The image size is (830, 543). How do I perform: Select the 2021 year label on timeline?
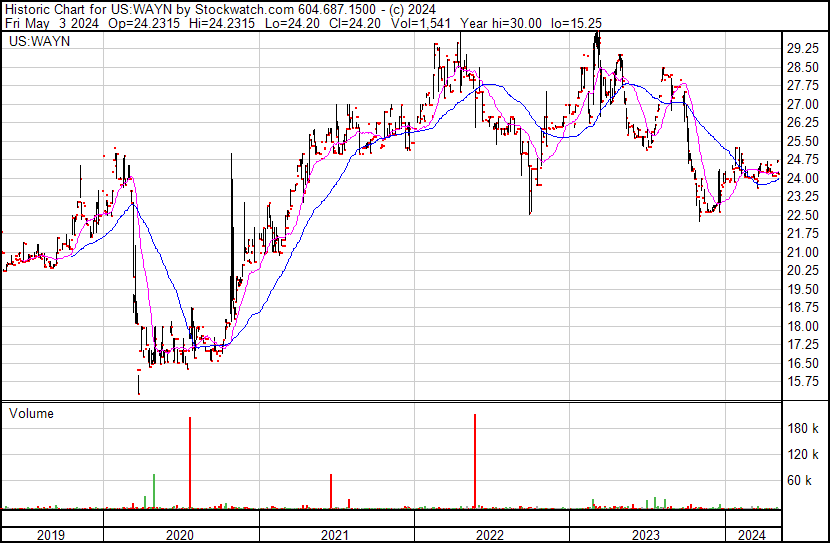(x=334, y=535)
